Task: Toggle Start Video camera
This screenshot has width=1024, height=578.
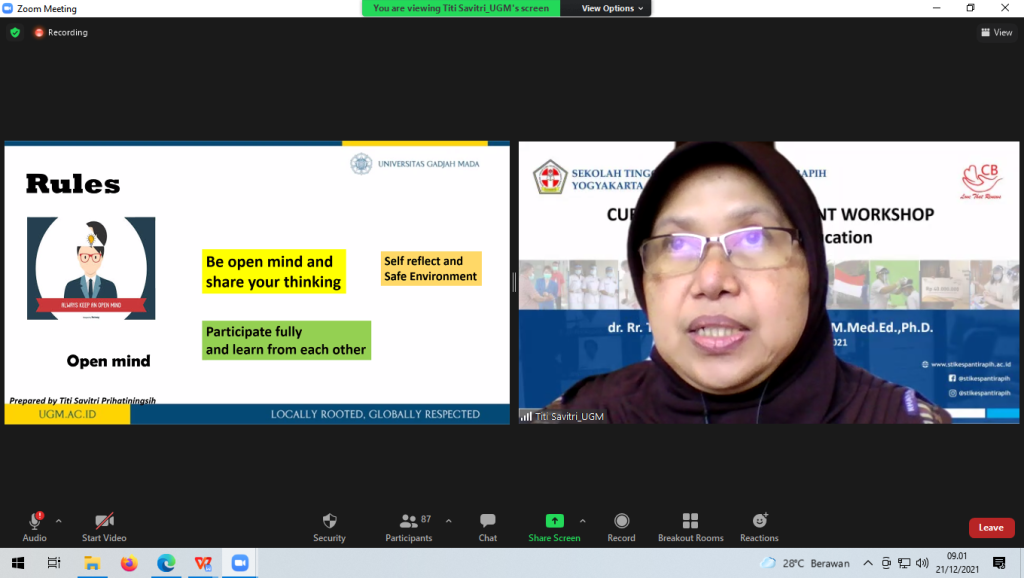Action: tap(104, 521)
